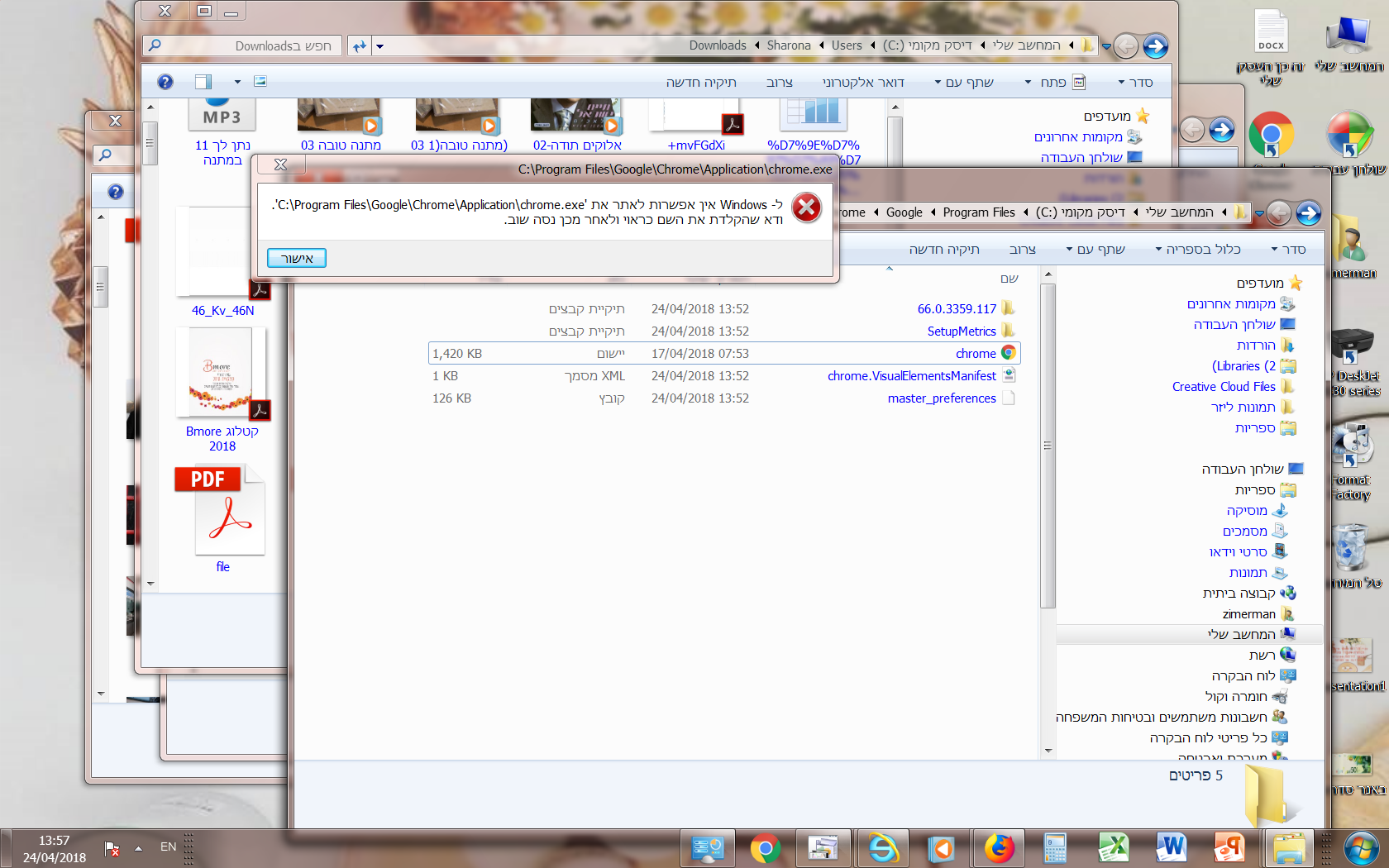The height and width of the screenshot is (868, 1389).
Task: Click Users in Downloads address bar breadcrumb
Action: click(847, 45)
